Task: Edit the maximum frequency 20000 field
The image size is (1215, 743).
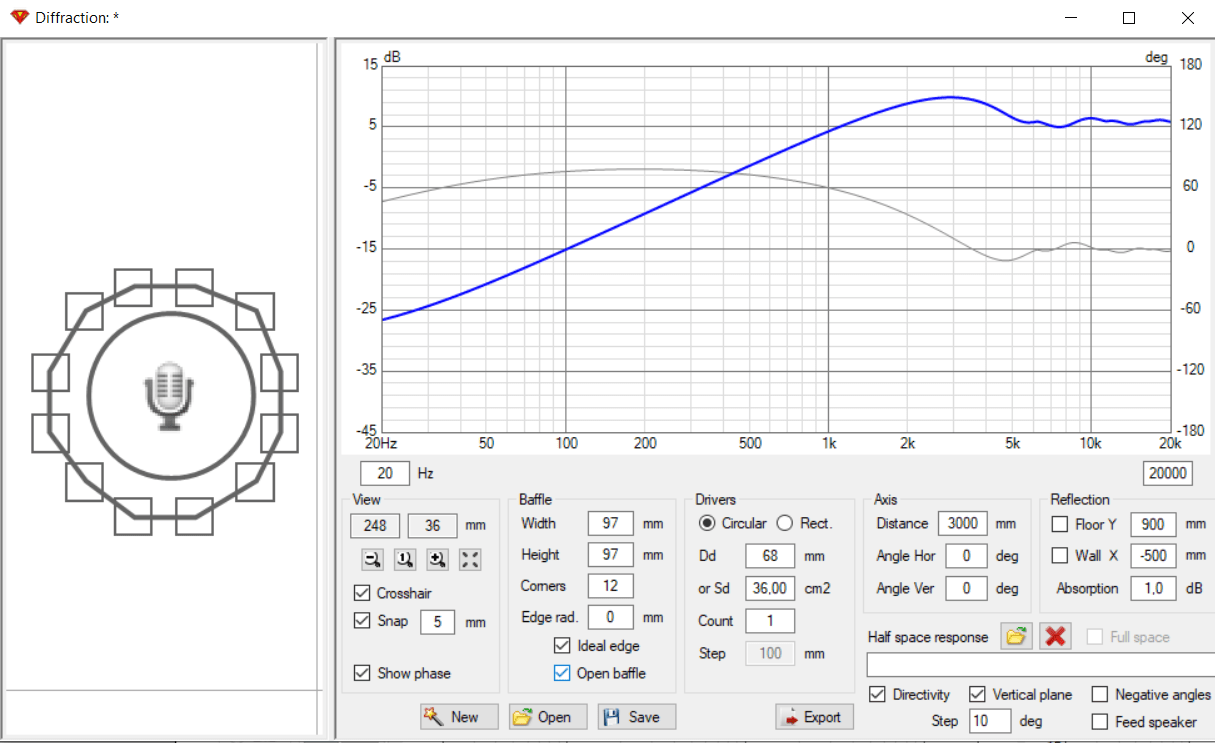Action: click(x=1167, y=473)
